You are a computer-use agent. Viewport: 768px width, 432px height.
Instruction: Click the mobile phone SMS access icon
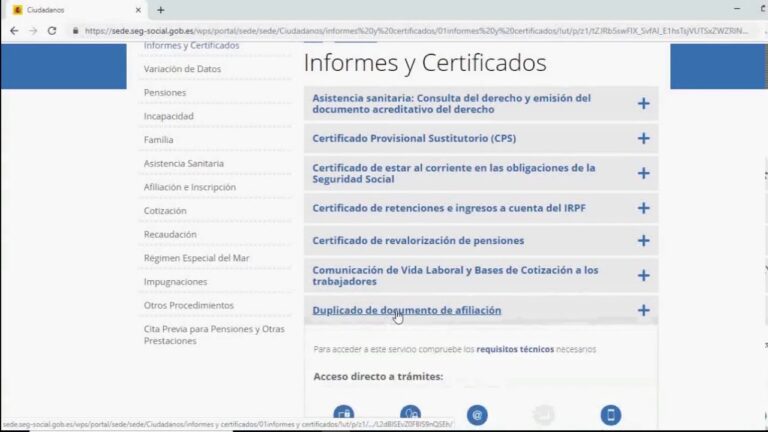[611, 415]
